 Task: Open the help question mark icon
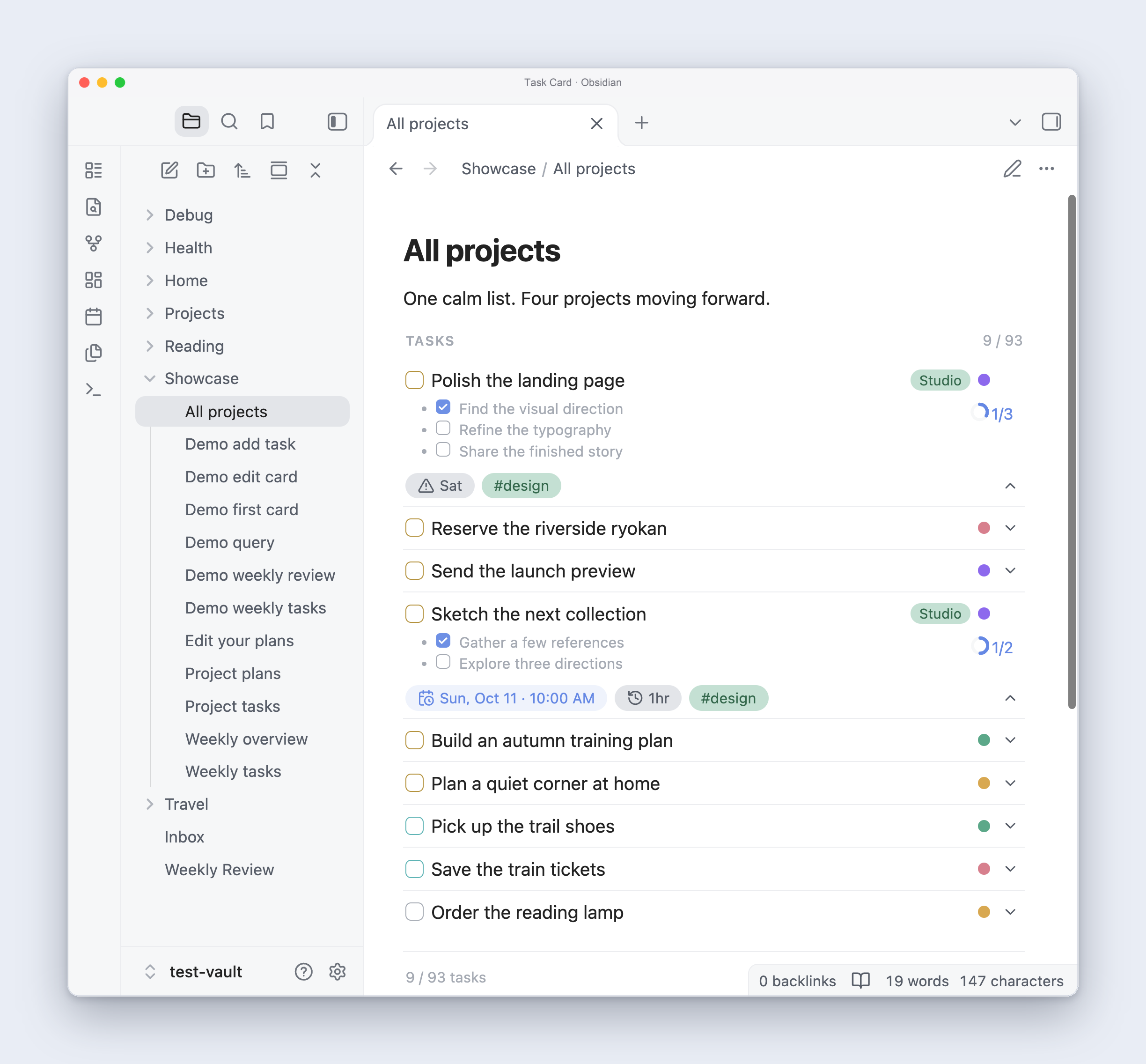pyautogui.click(x=303, y=971)
